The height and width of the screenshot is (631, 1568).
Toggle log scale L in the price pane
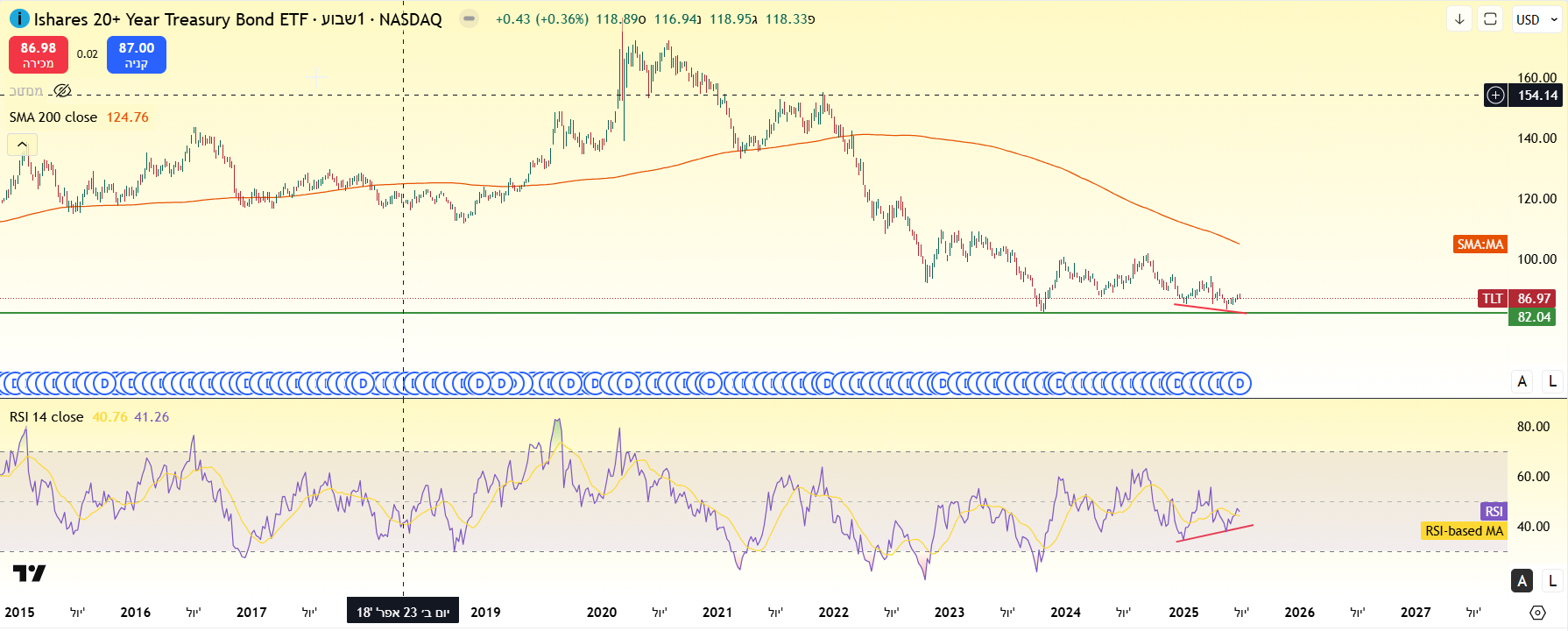point(1552,381)
